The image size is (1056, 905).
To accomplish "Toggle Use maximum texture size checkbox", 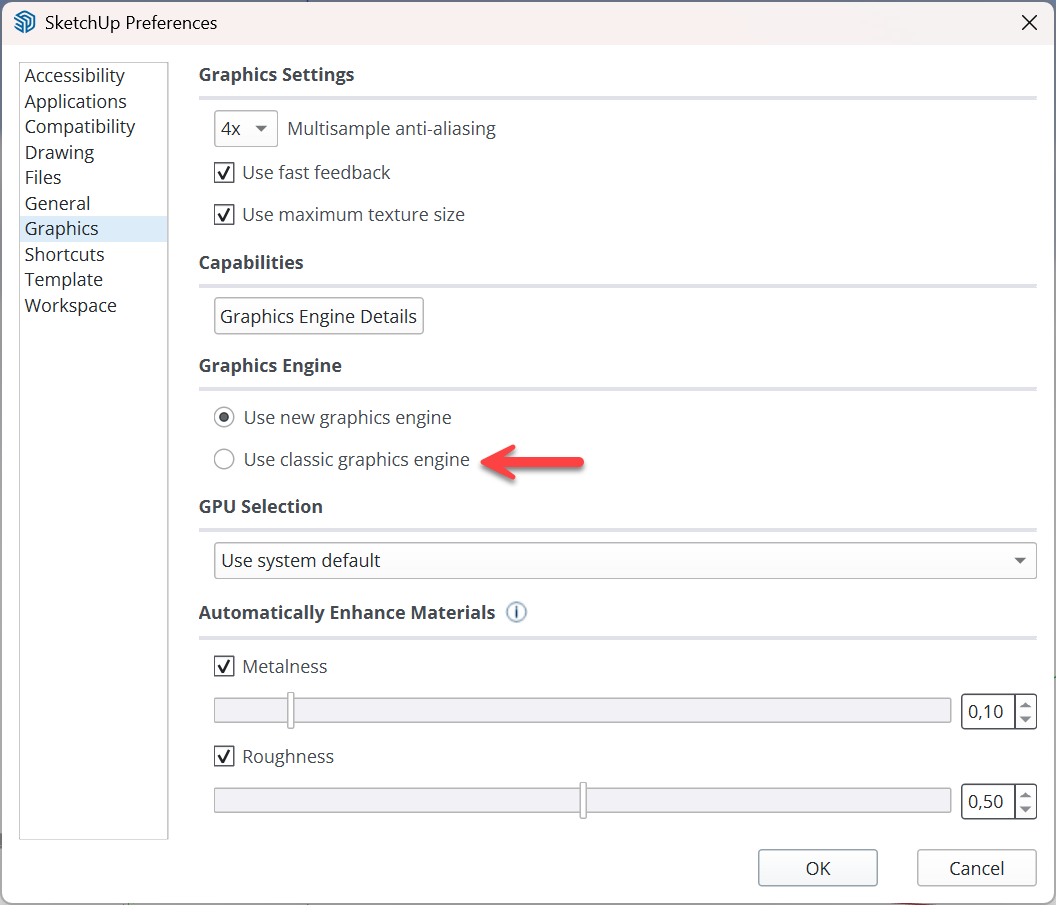I will pyautogui.click(x=224, y=214).
